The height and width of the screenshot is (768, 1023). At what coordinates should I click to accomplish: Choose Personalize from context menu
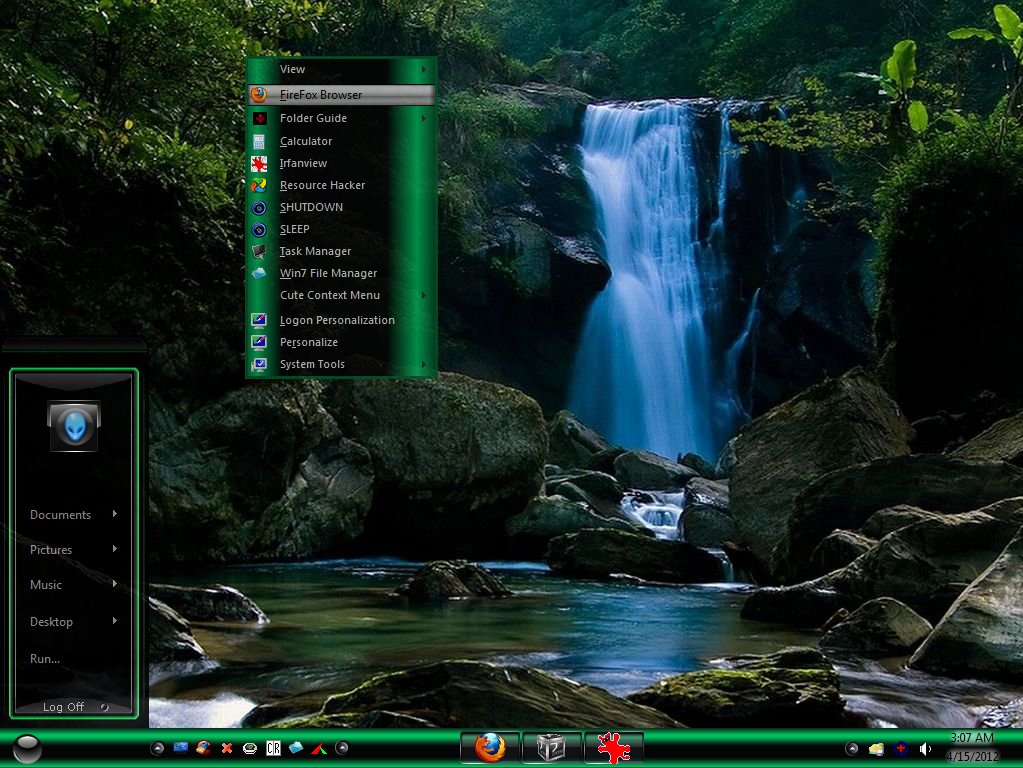click(x=341, y=342)
